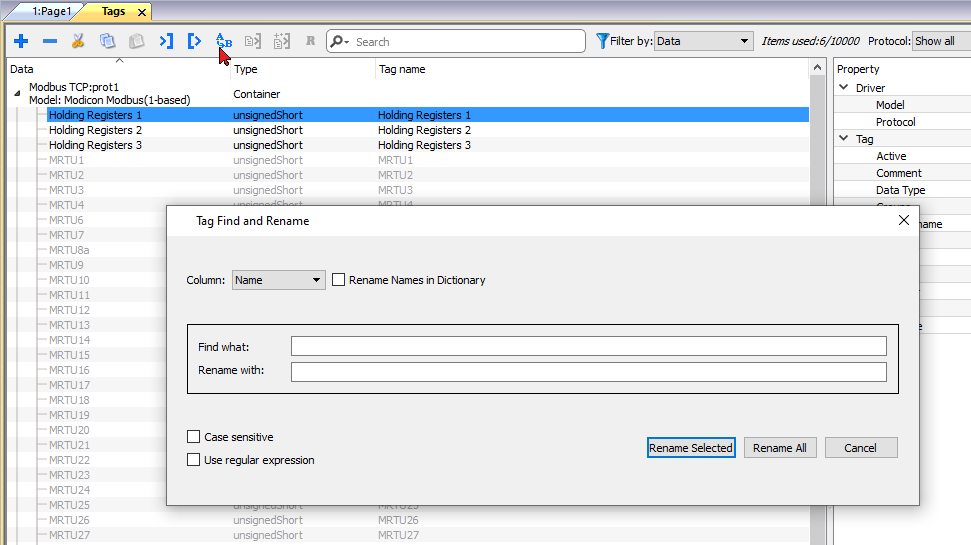Sort by the Type column header

tap(303, 69)
